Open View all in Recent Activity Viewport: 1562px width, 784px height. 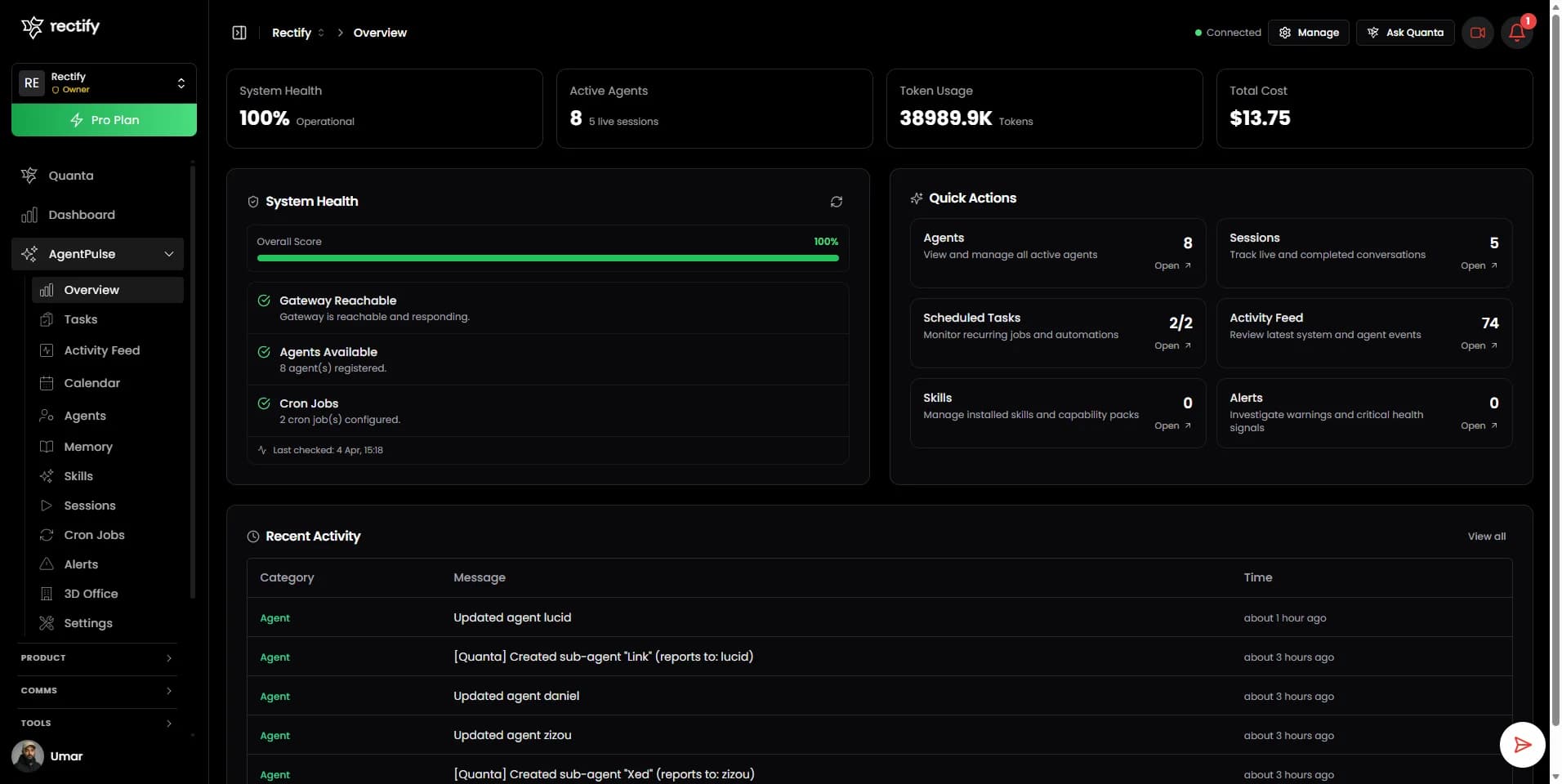[x=1486, y=537]
